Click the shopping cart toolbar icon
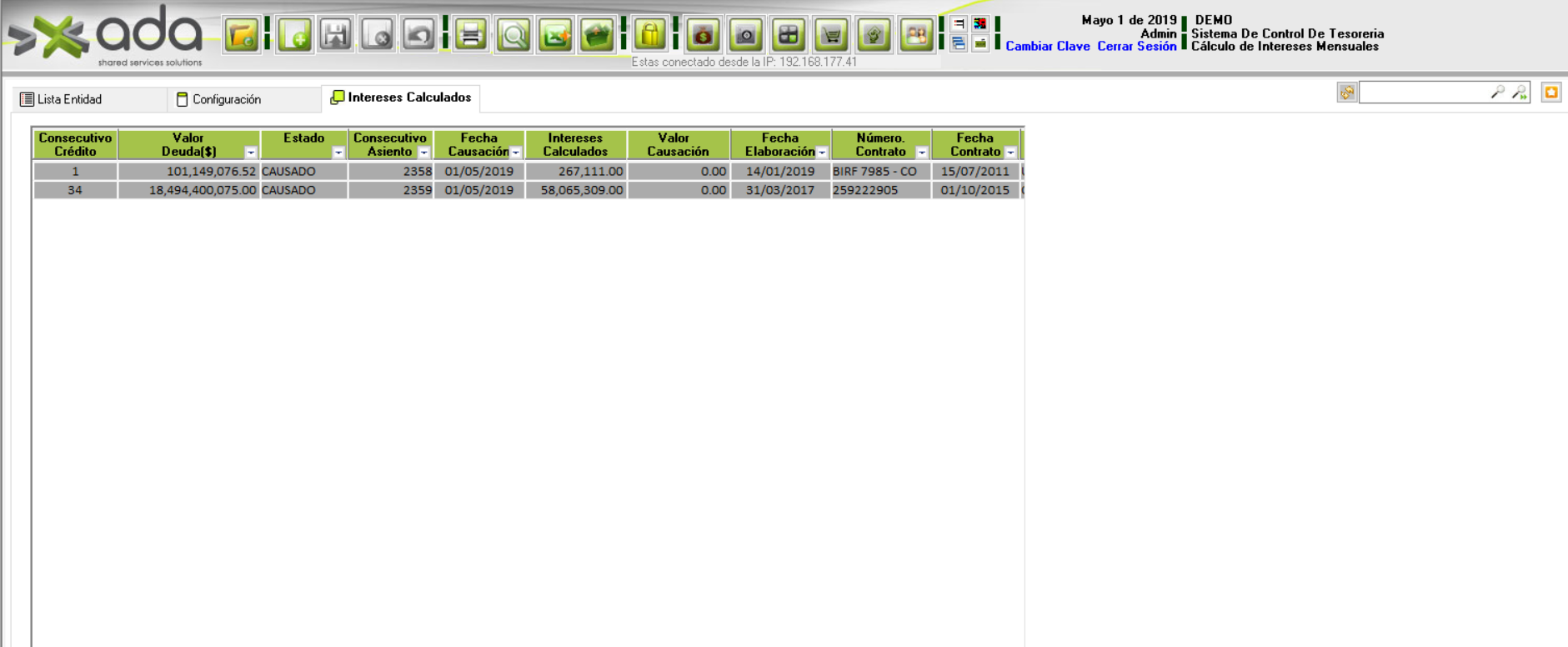Viewport: 1568px width, 647px height. pos(831,36)
